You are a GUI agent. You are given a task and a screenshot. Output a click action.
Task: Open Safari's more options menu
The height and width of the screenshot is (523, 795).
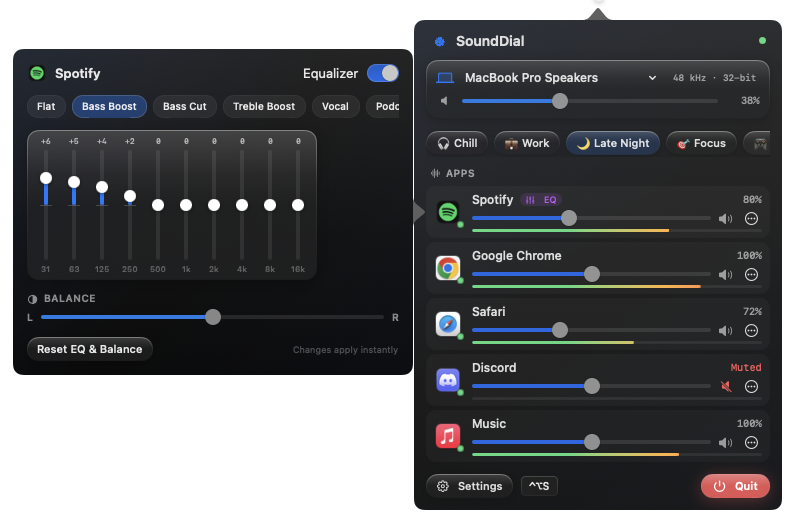751,330
